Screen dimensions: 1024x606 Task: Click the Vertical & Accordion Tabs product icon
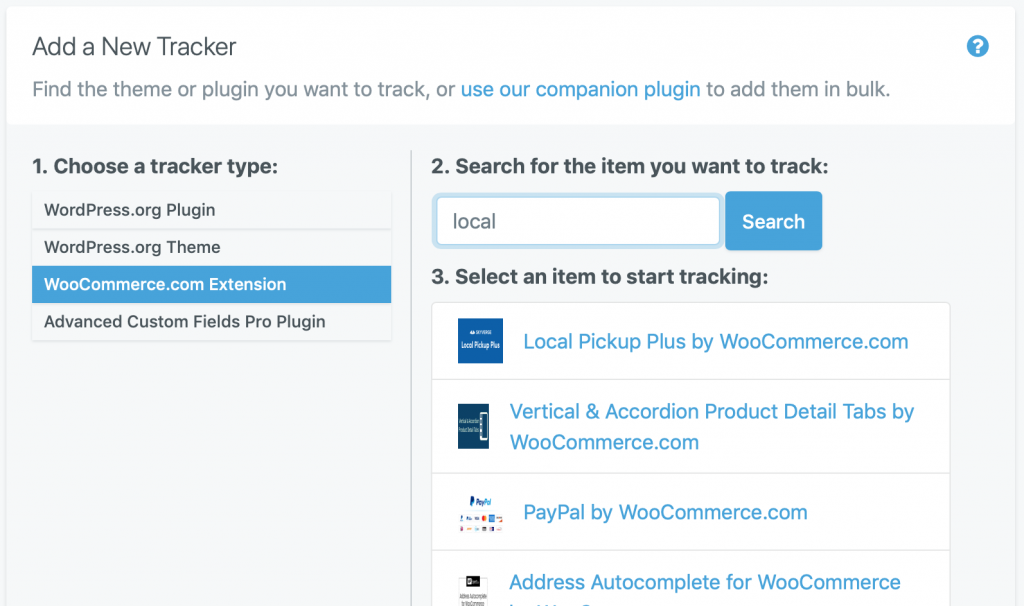tap(473, 426)
